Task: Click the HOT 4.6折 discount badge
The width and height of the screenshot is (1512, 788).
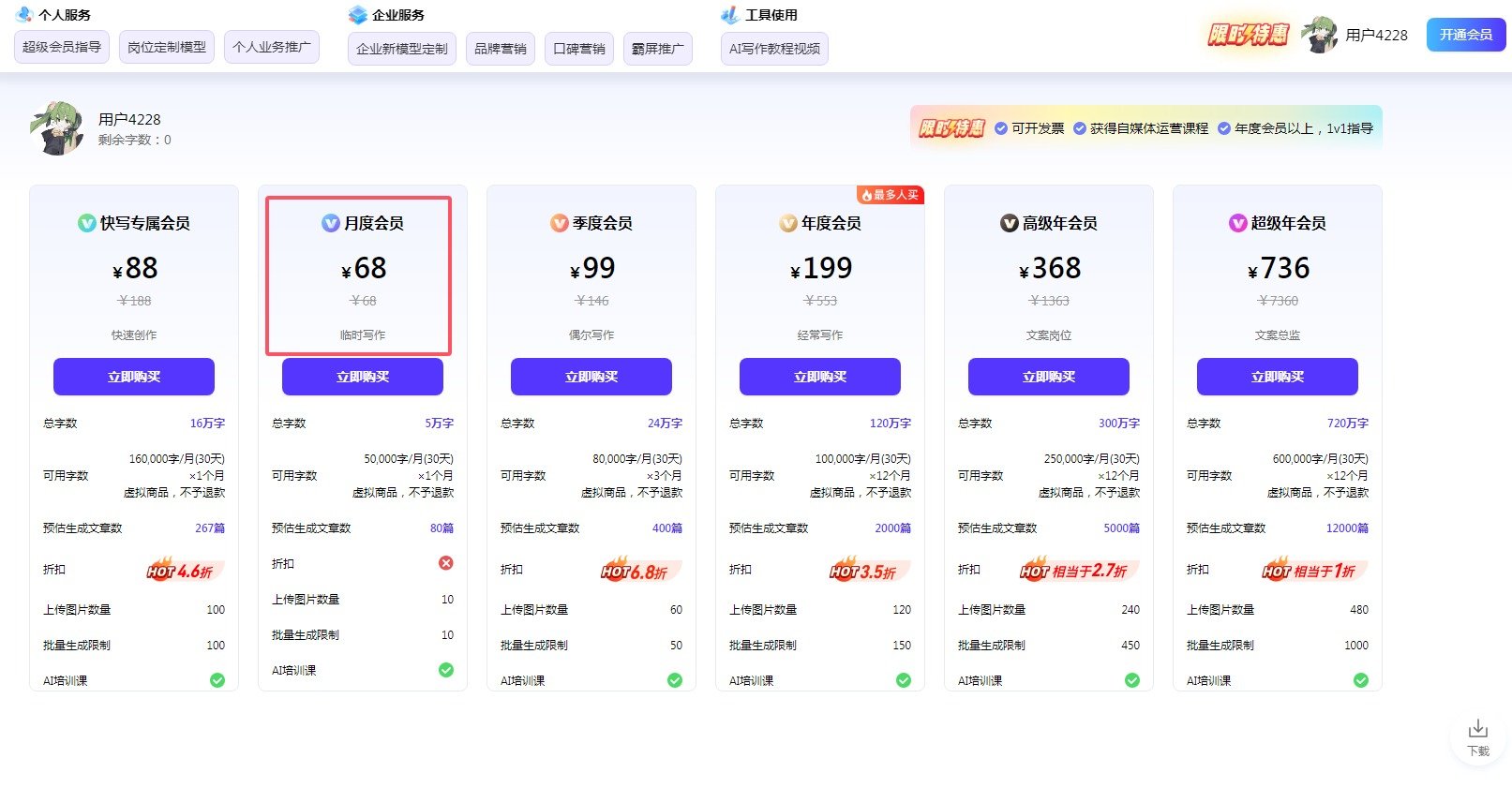Action: [180, 571]
